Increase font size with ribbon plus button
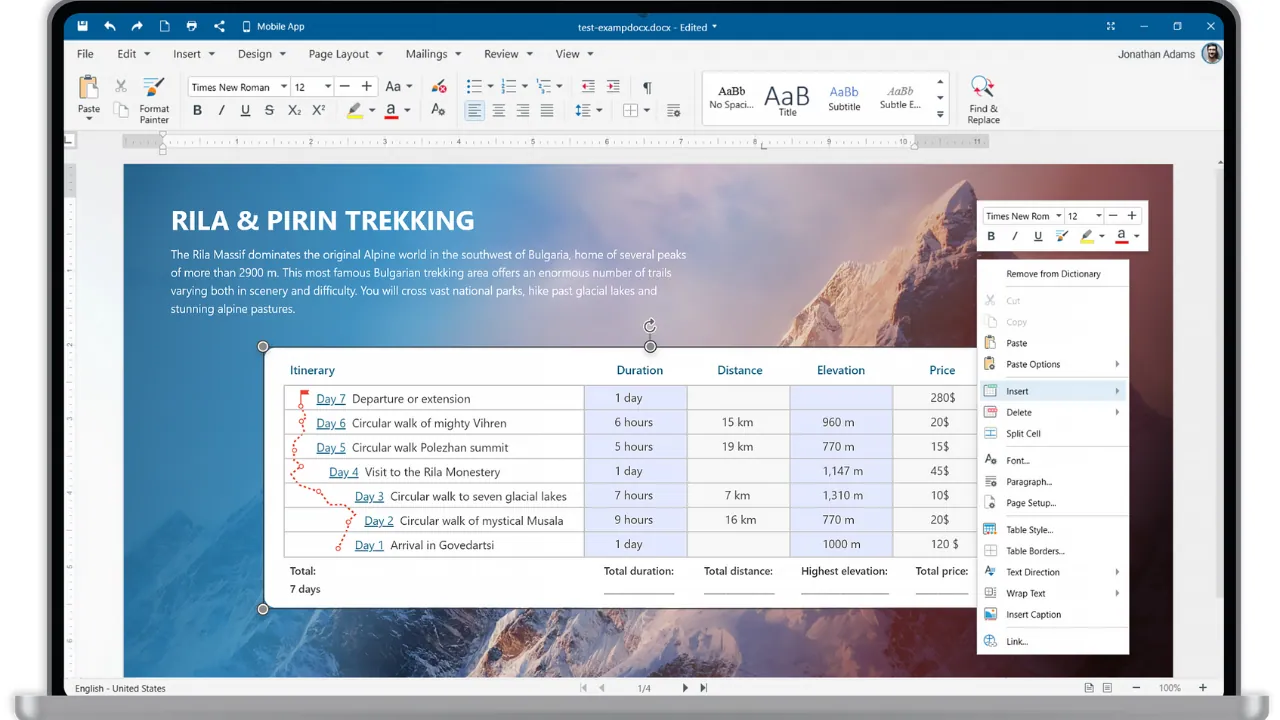The height and width of the screenshot is (720, 1280). click(367, 87)
